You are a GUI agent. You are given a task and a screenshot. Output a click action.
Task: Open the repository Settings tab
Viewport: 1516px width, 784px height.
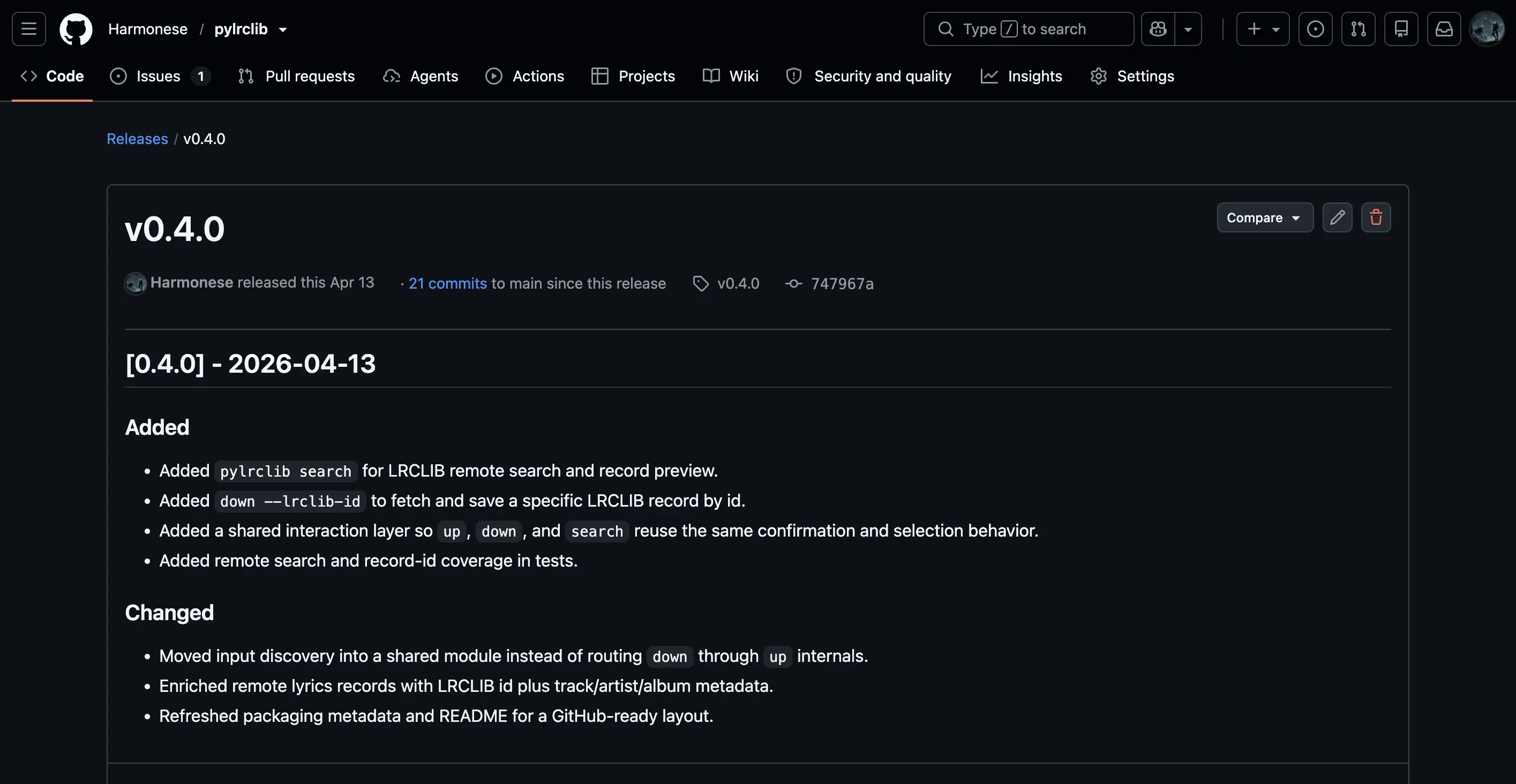[x=1132, y=76]
